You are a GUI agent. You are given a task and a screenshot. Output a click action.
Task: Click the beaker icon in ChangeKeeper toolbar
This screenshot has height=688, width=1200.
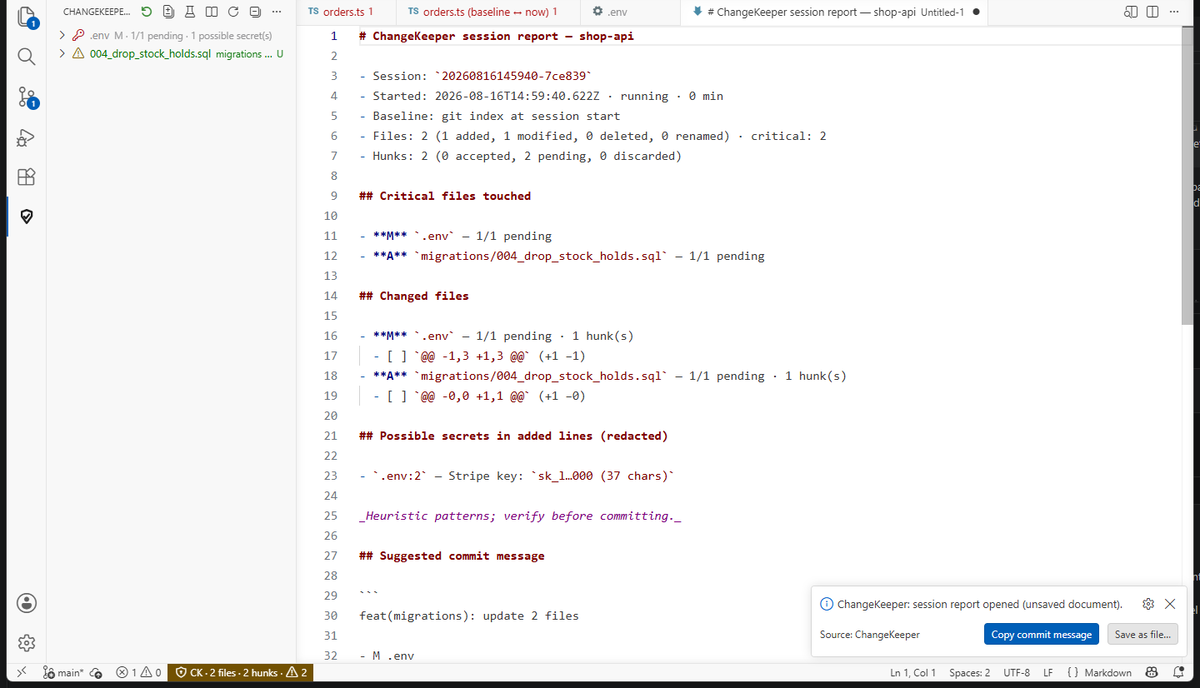click(x=190, y=12)
